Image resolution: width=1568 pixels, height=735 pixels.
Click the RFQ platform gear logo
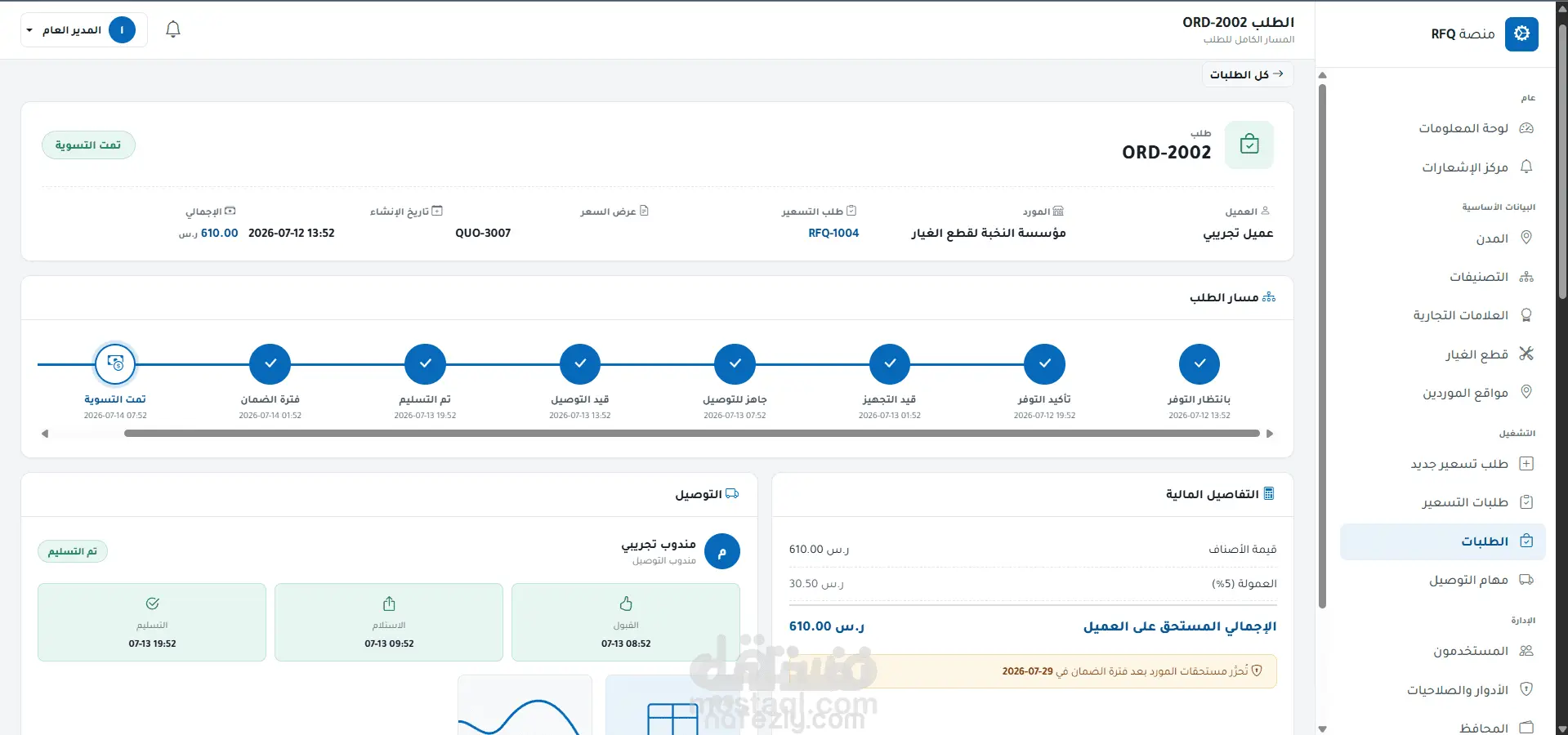tap(1521, 33)
